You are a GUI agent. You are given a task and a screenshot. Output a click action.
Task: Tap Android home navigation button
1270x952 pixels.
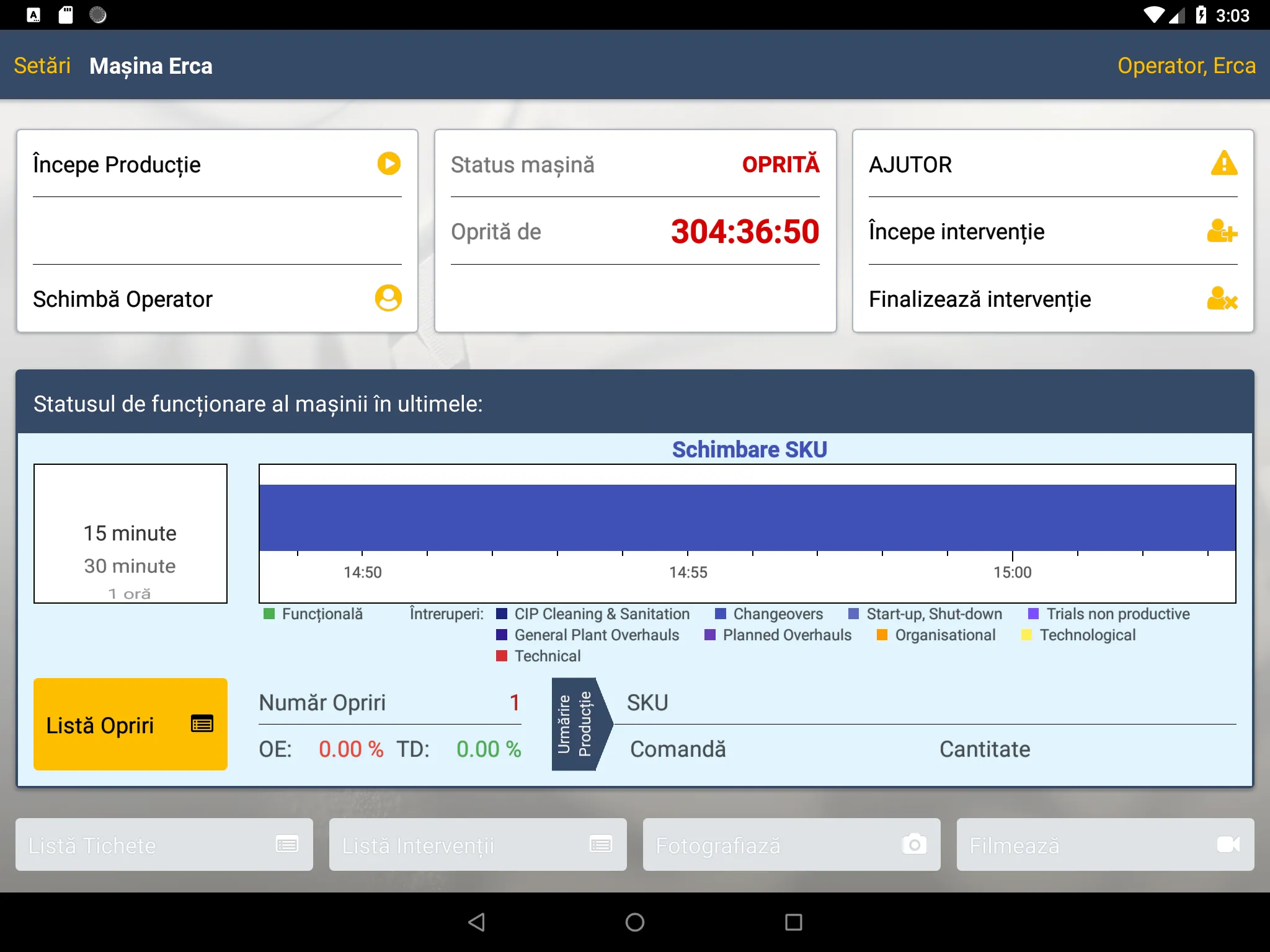(x=635, y=922)
